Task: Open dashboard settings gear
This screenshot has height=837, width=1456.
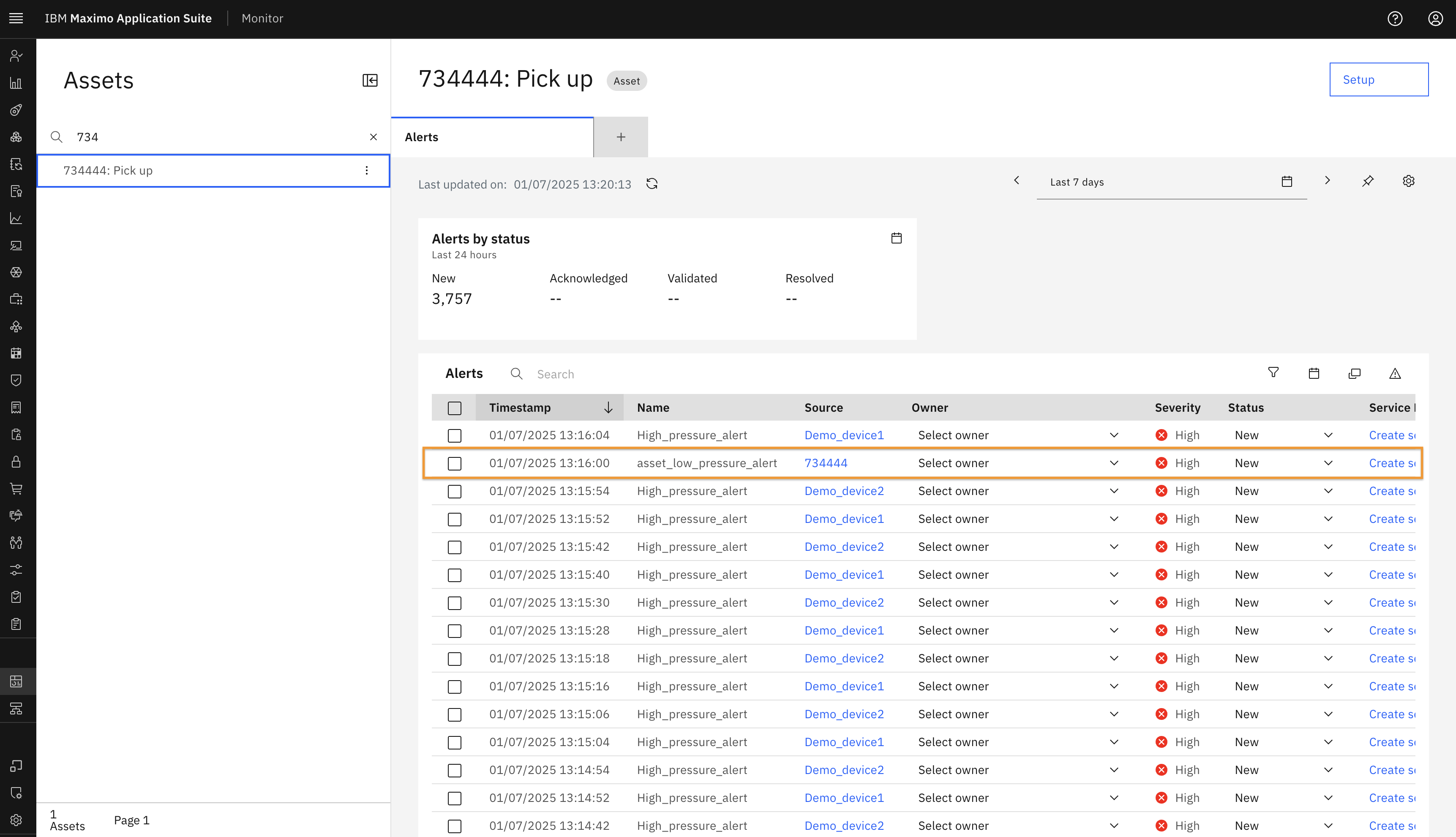Action: [x=1408, y=181]
